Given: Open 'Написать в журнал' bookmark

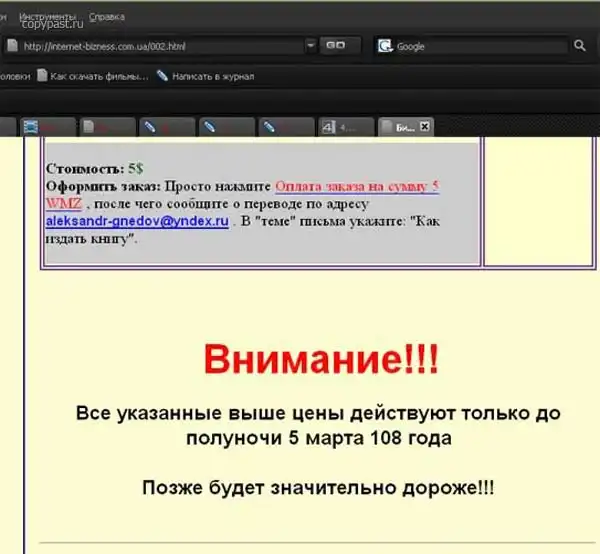Looking at the screenshot, I should point(205,76).
